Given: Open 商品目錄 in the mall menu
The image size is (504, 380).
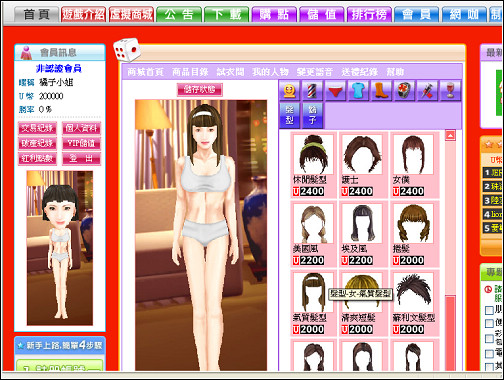Looking at the screenshot, I should (190, 72).
